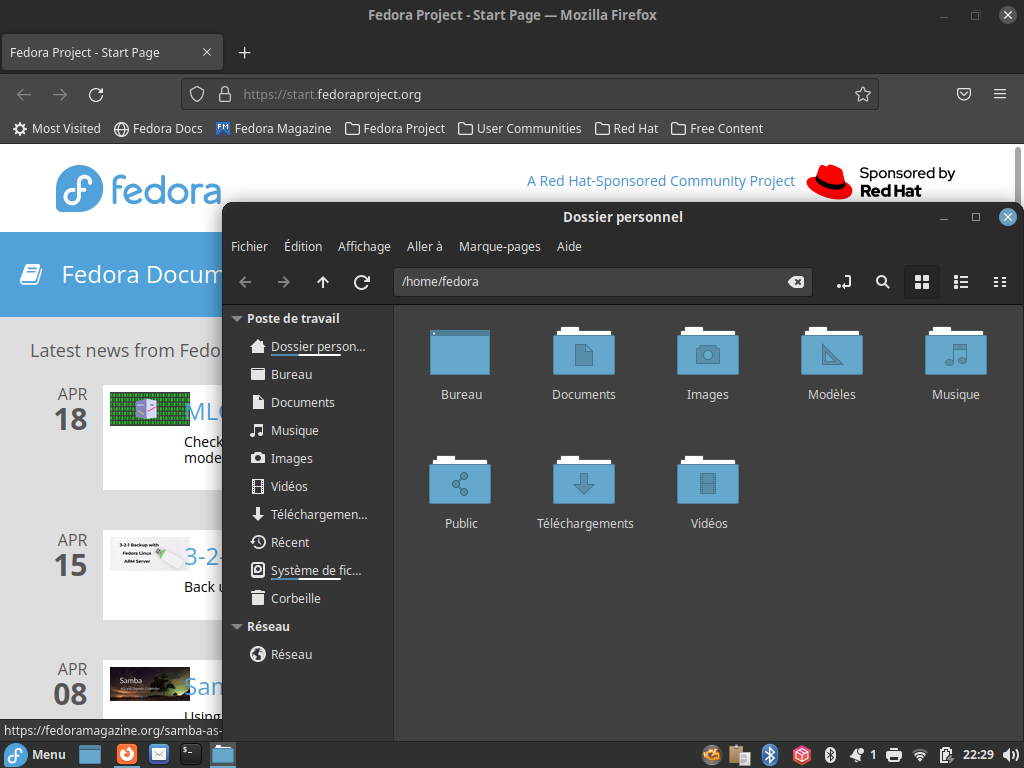
Task: Go forward in the file manager toolbar
Action: [x=283, y=282]
